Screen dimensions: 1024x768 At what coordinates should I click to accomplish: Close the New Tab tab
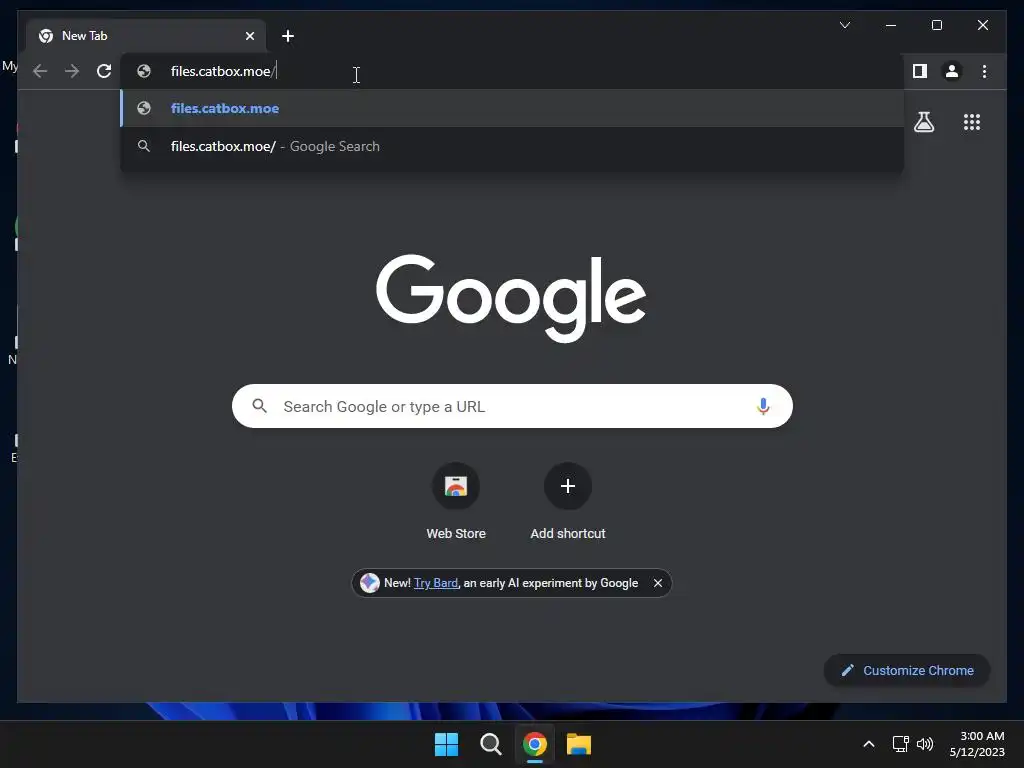pyautogui.click(x=249, y=36)
